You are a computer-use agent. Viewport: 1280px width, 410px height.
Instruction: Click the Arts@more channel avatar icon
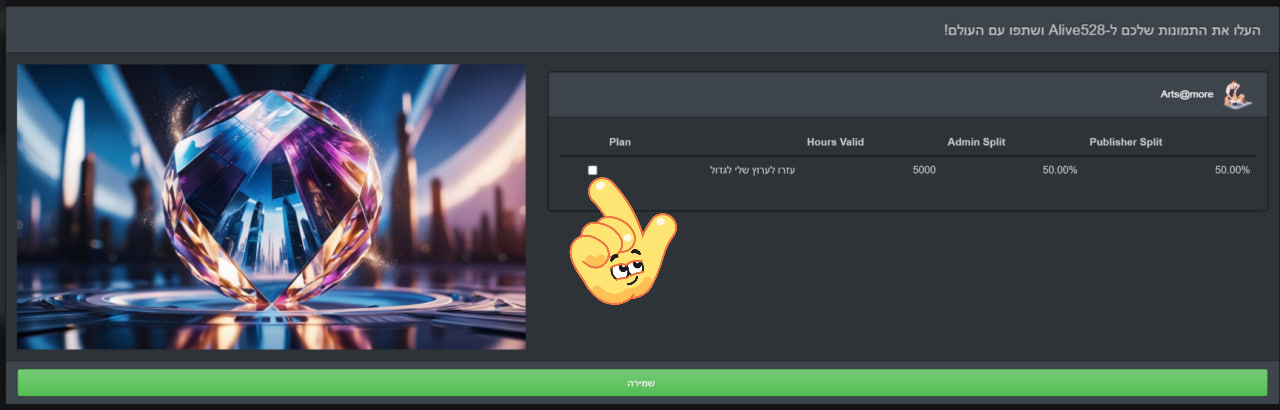(1237, 95)
